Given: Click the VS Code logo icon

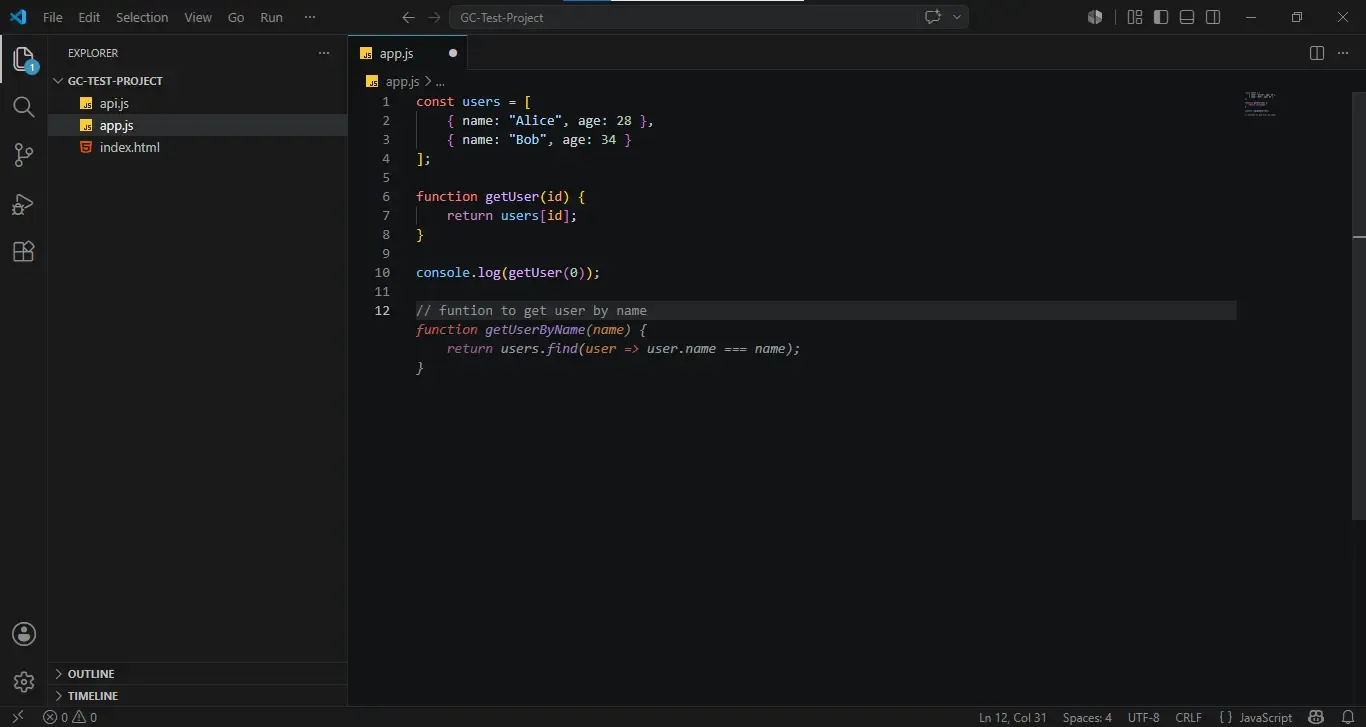Looking at the screenshot, I should tap(18, 17).
